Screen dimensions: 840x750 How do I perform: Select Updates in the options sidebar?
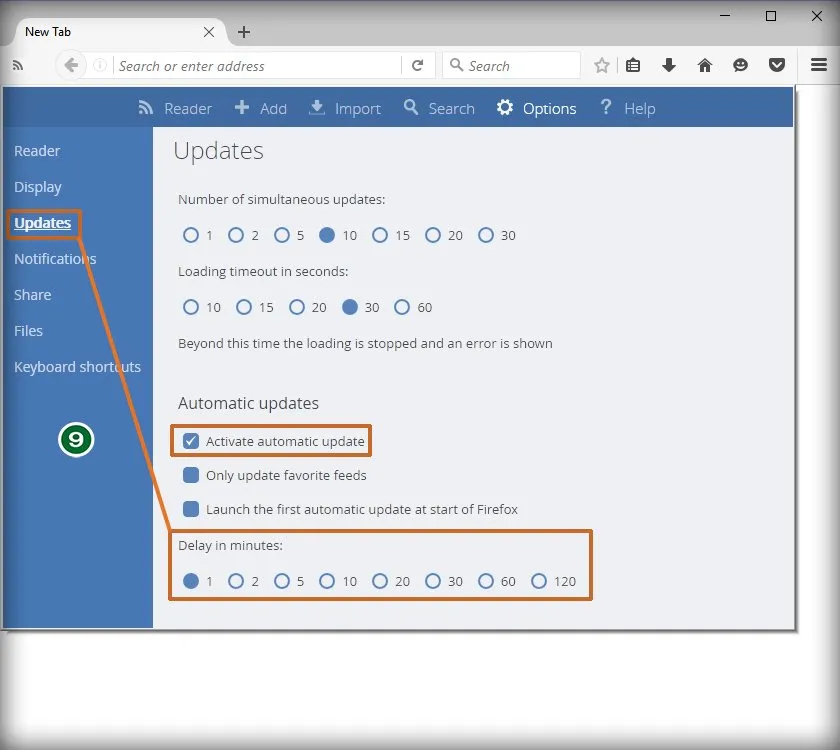pyautogui.click(x=43, y=223)
